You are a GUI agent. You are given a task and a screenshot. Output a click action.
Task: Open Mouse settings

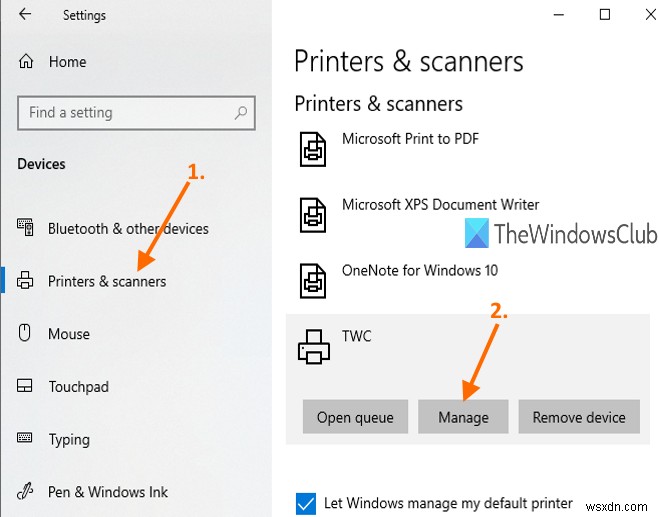tap(69, 334)
